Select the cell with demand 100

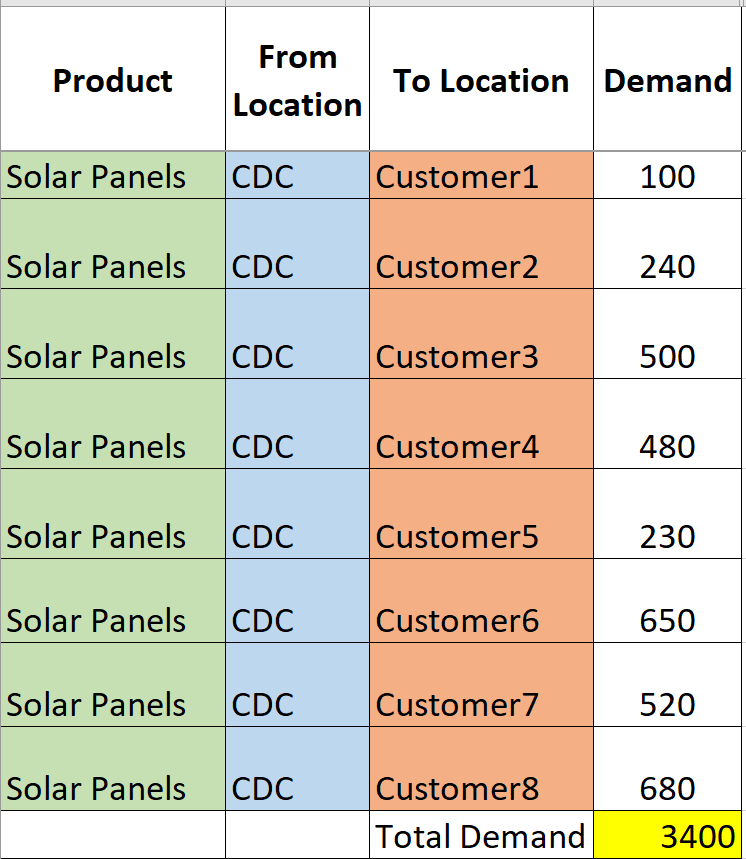[667, 175]
